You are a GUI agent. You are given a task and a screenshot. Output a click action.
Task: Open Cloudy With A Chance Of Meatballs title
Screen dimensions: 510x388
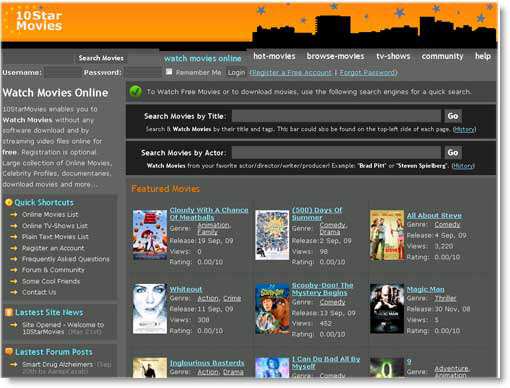point(209,214)
